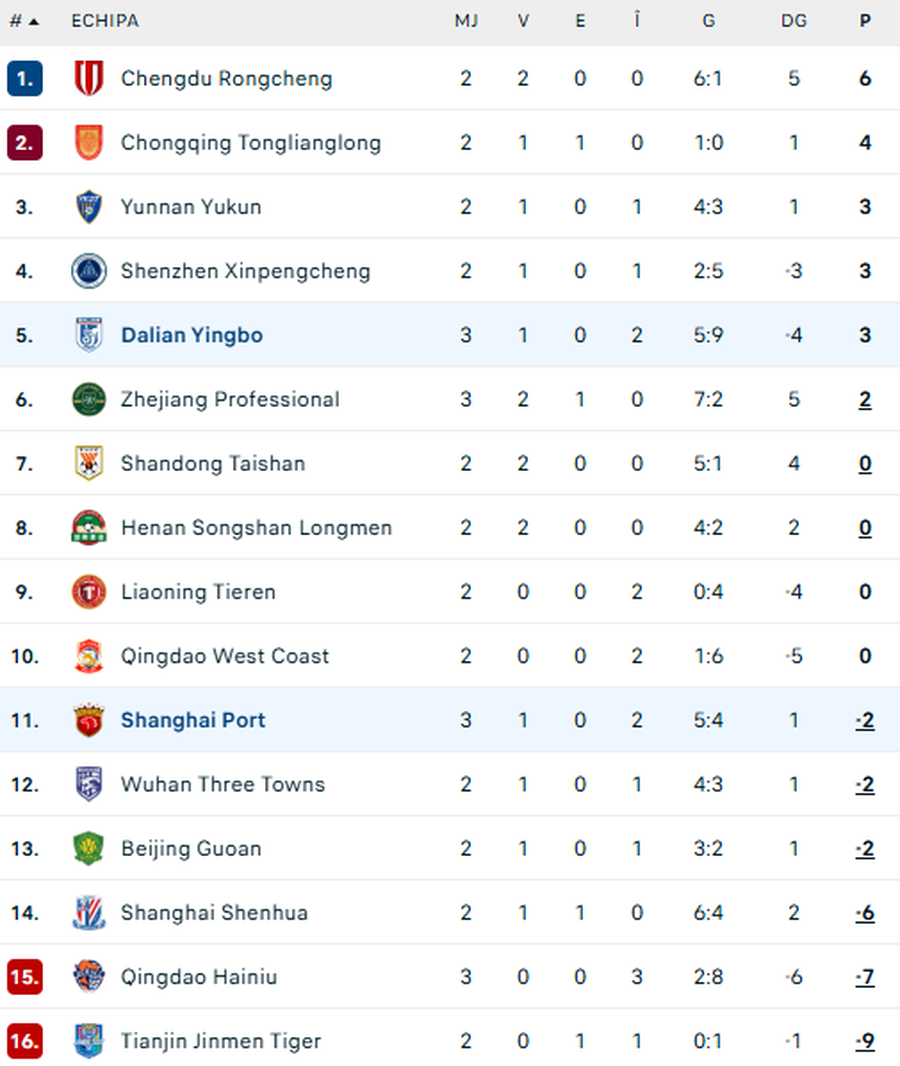Click the MJ matches played header

466,21
